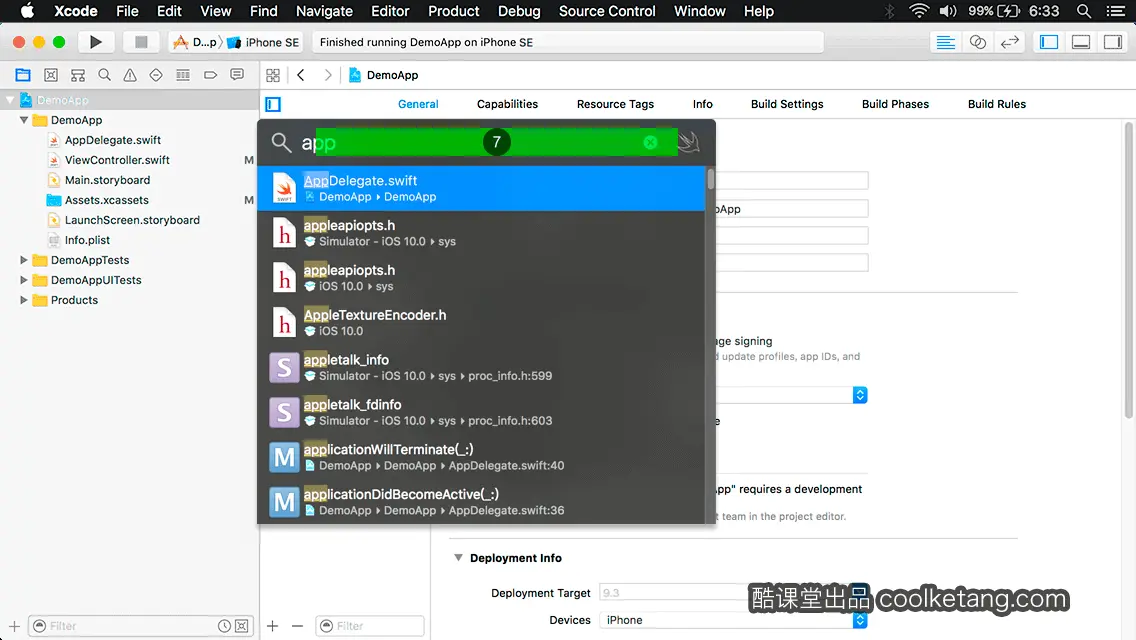This screenshot has height=640, width=1136.
Task: Go back in editor history
Action: pos(301,75)
